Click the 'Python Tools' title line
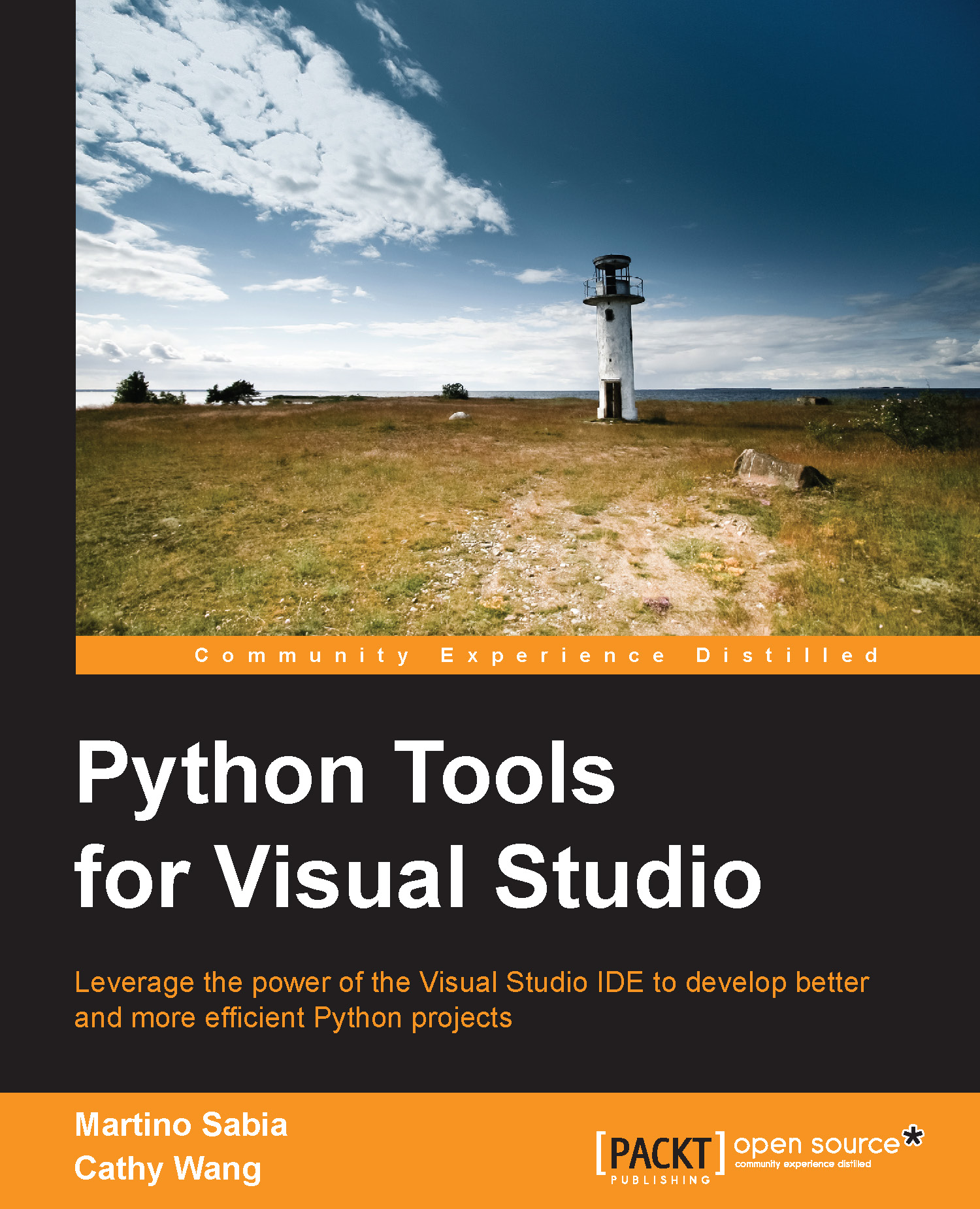The height and width of the screenshot is (1209, 980). coord(345,775)
